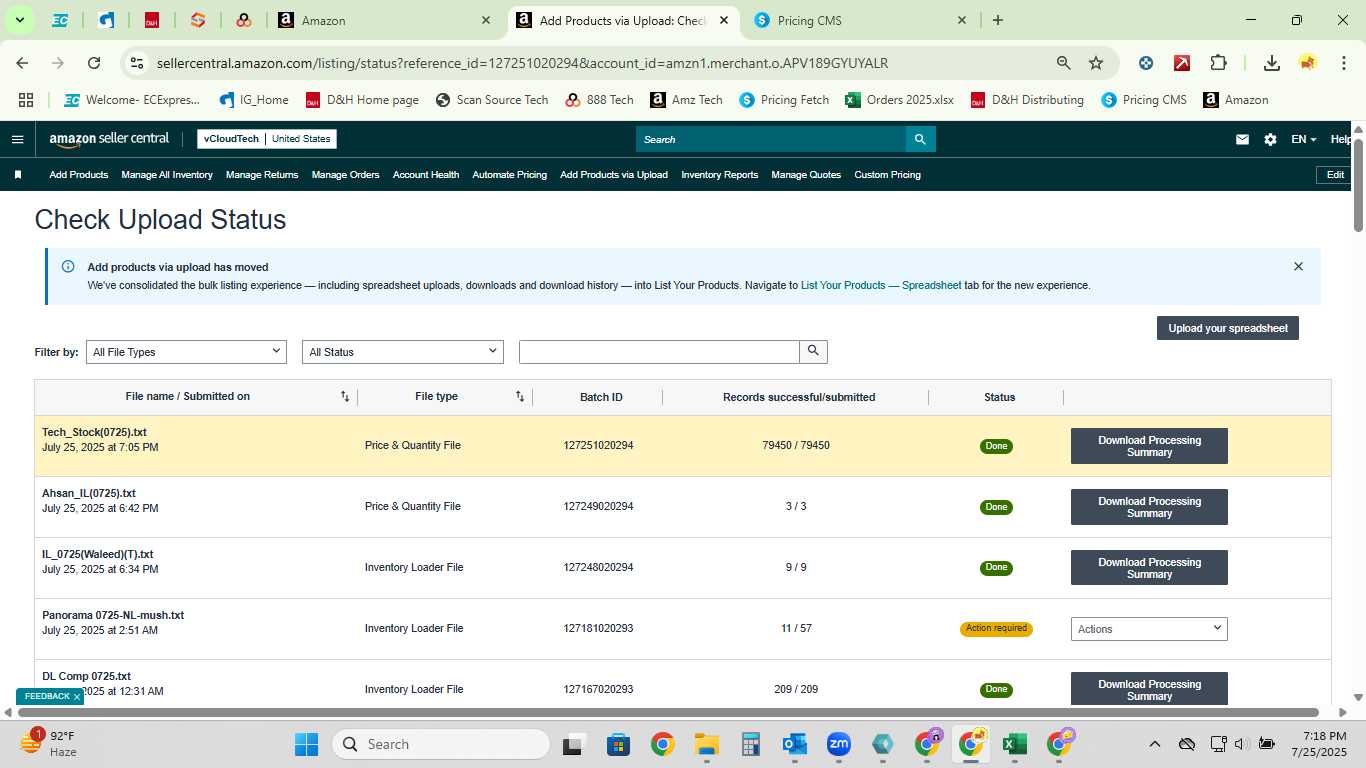Open Manage Quotes nav item
Viewport: 1366px width, 768px height.
pos(806,175)
